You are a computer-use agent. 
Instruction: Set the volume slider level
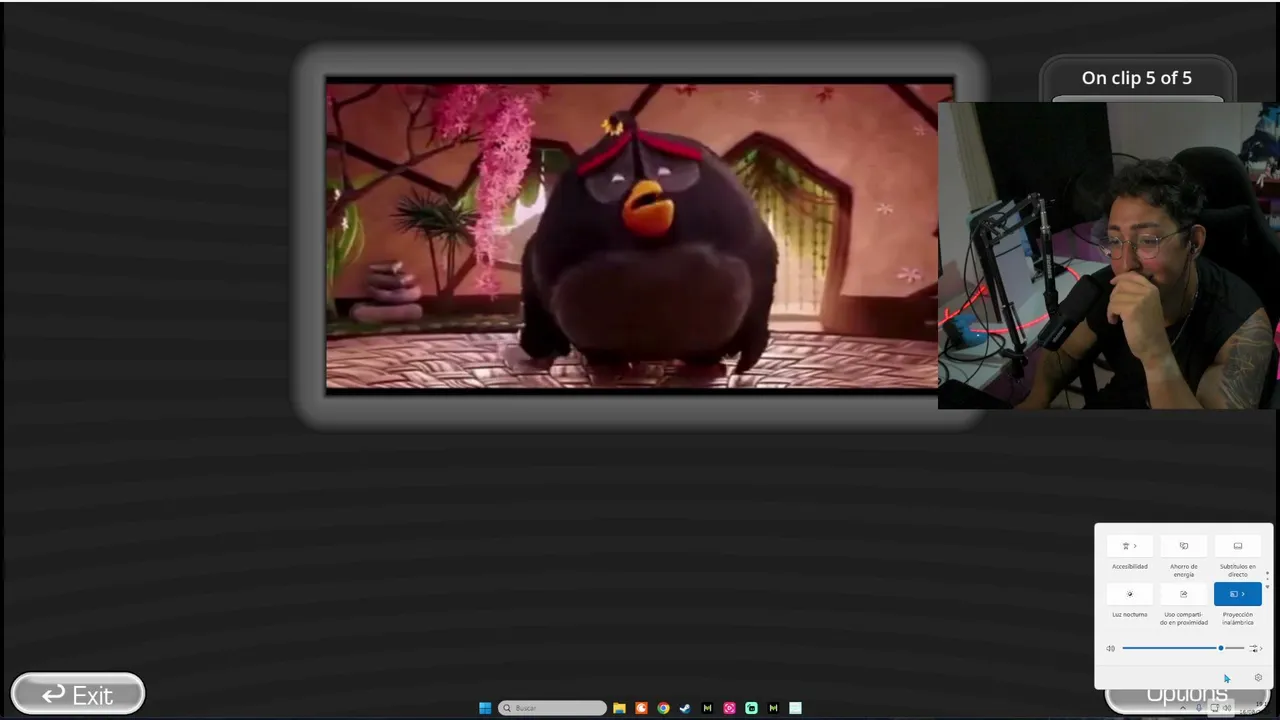coord(1183,648)
